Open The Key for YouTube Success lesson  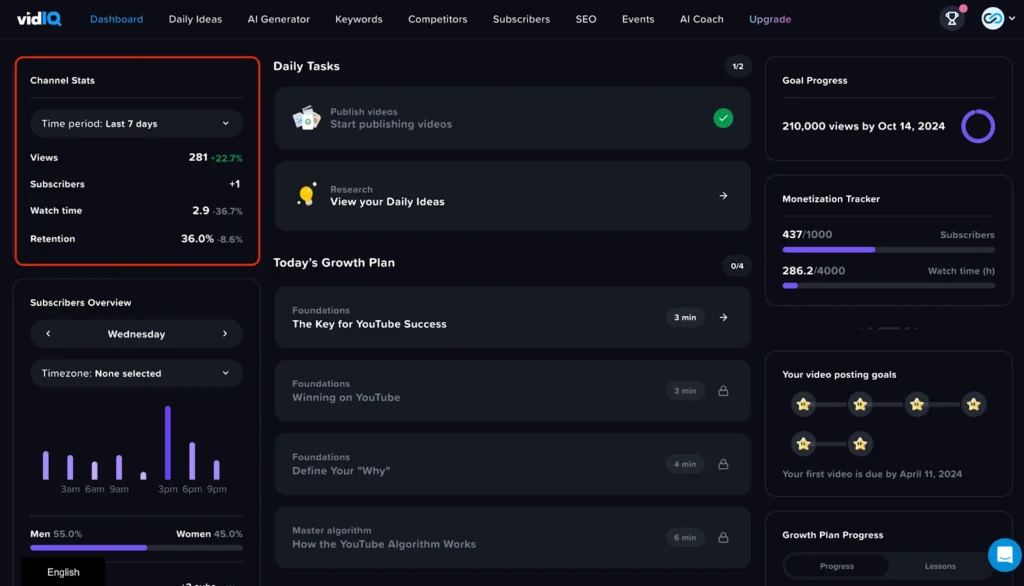click(x=510, y=316)
